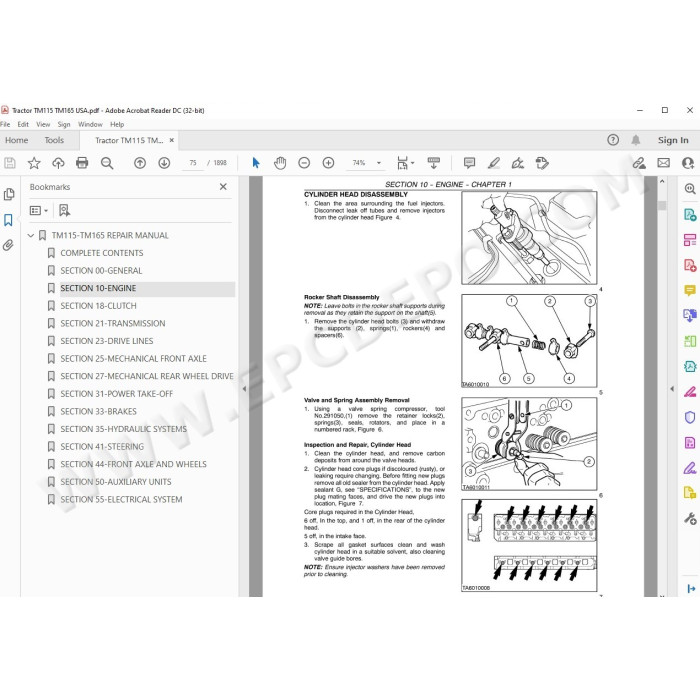Bookmark the file with the star icon
This screenshot has width=700, height=700.
pos(34,163)
